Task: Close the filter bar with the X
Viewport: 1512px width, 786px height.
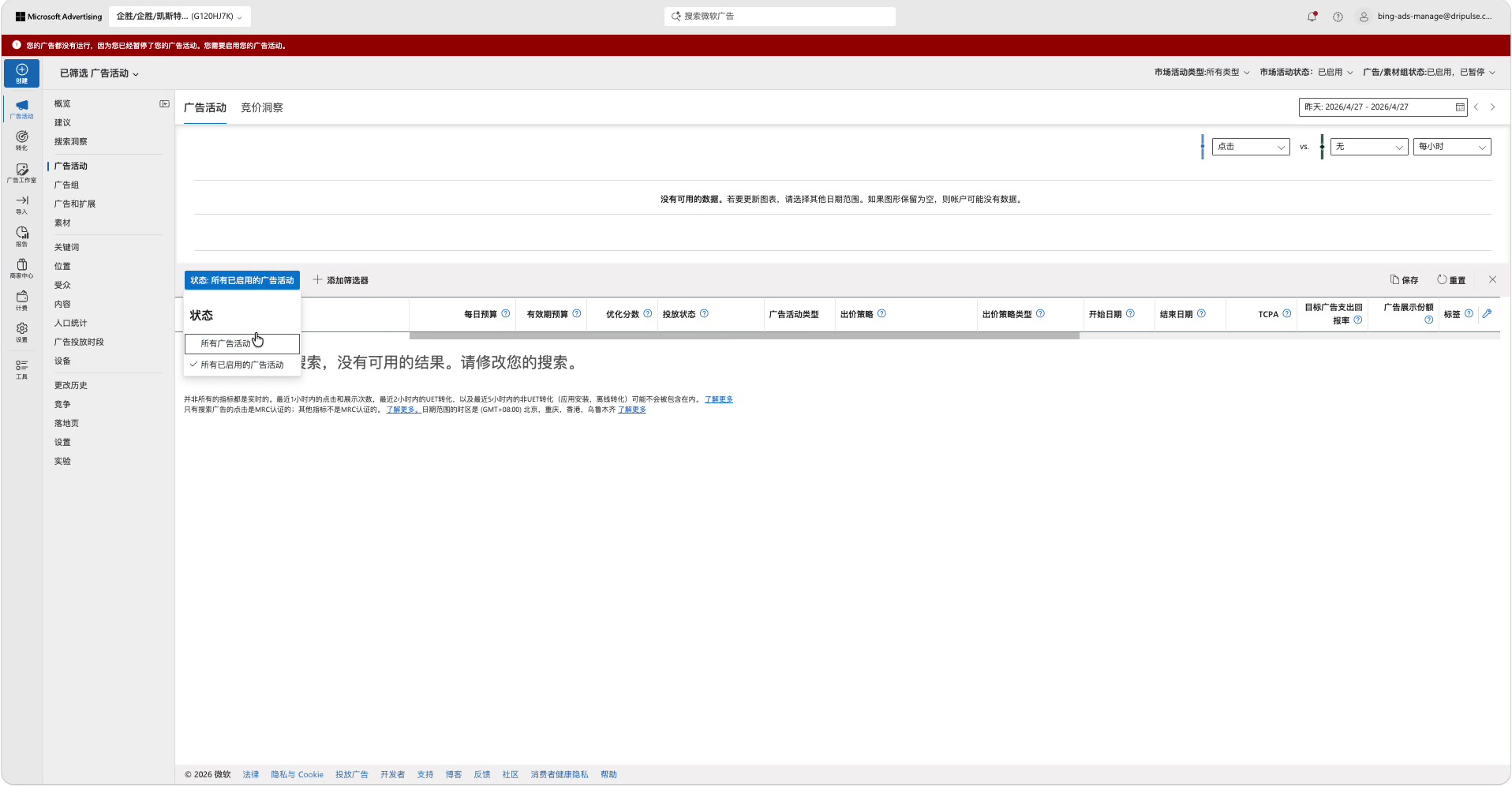Action: [1492, 279]
